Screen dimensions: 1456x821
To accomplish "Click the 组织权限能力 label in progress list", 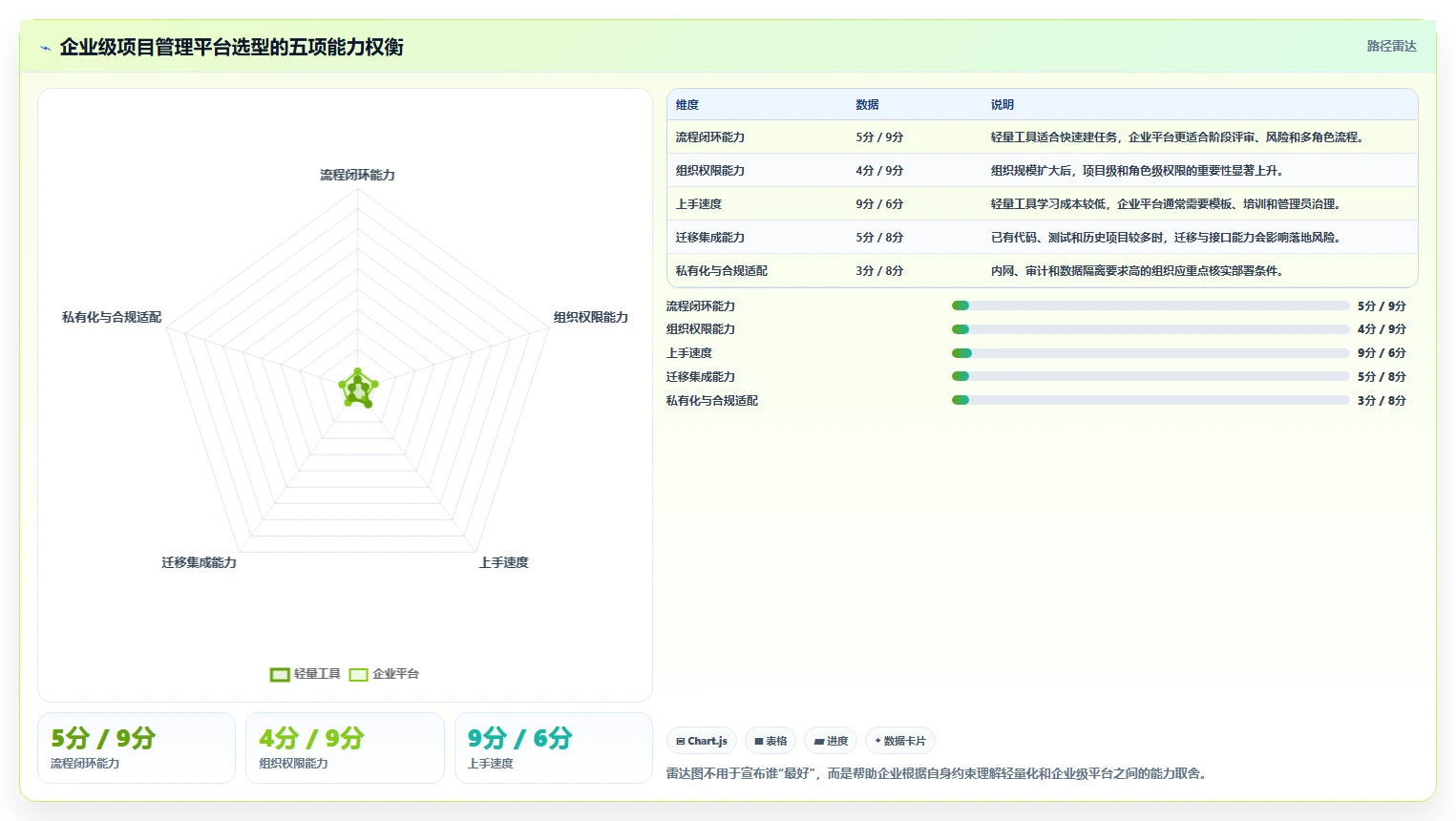I will tap(701, 329).
